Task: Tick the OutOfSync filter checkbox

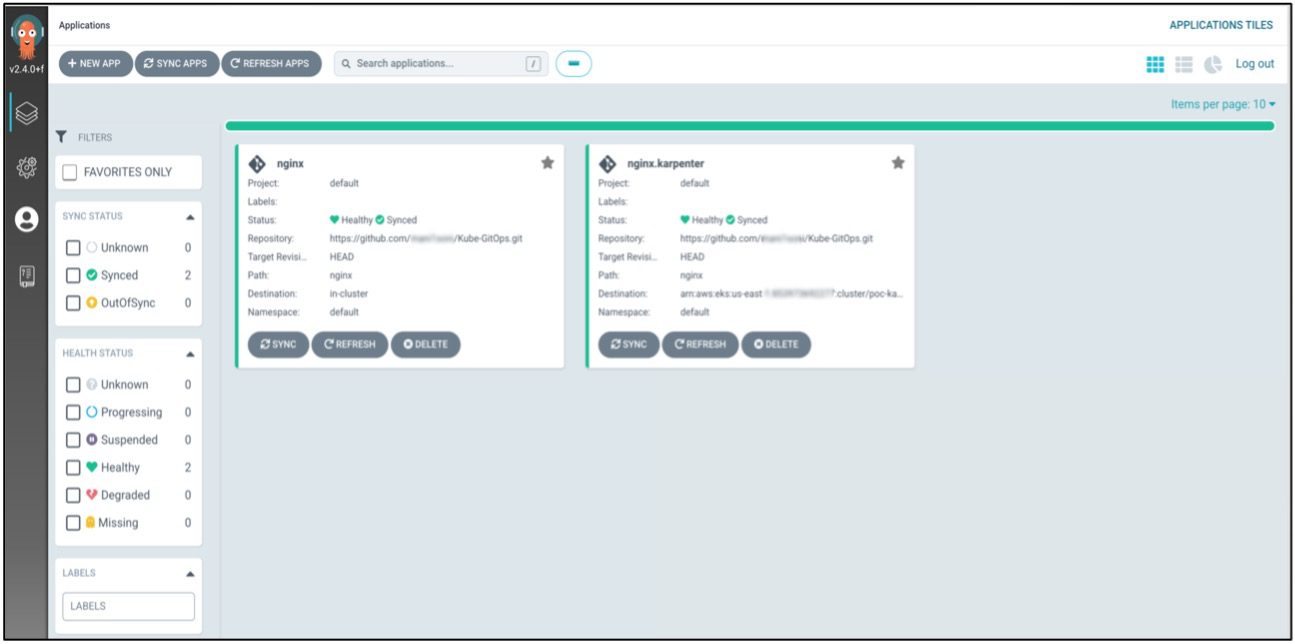Action: point(73,303)
